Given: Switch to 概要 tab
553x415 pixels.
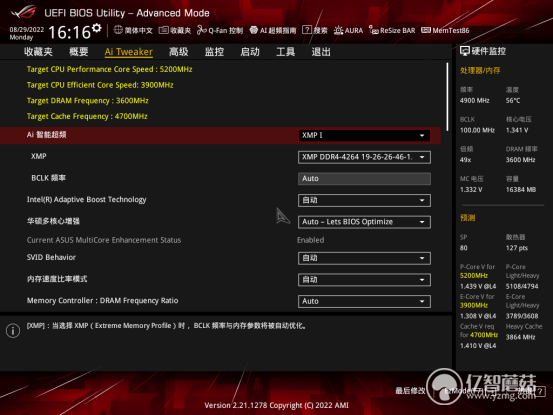Looking at the screenshot, I should 78,52.
